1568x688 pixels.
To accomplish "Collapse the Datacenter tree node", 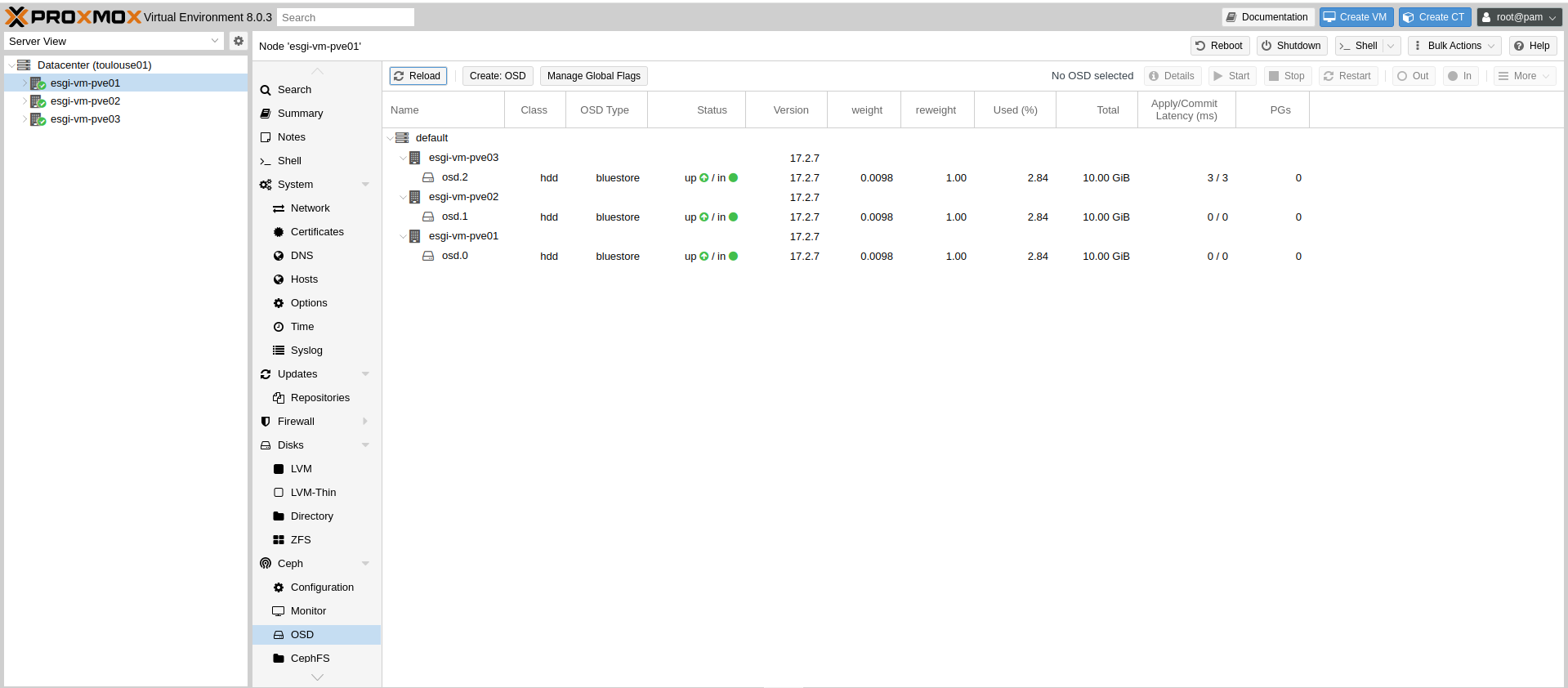I will [x=11, y=65].
